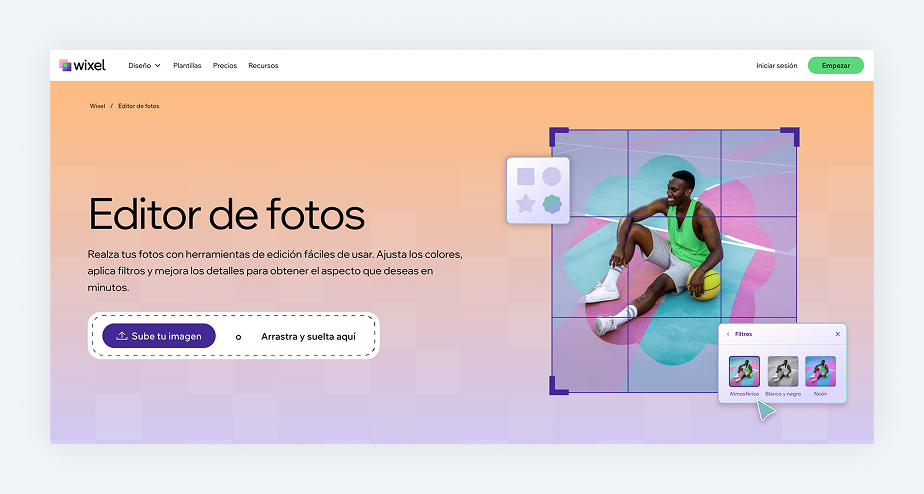Click the green Empezar button
This screenshot has width=924, height=494.
836,65
